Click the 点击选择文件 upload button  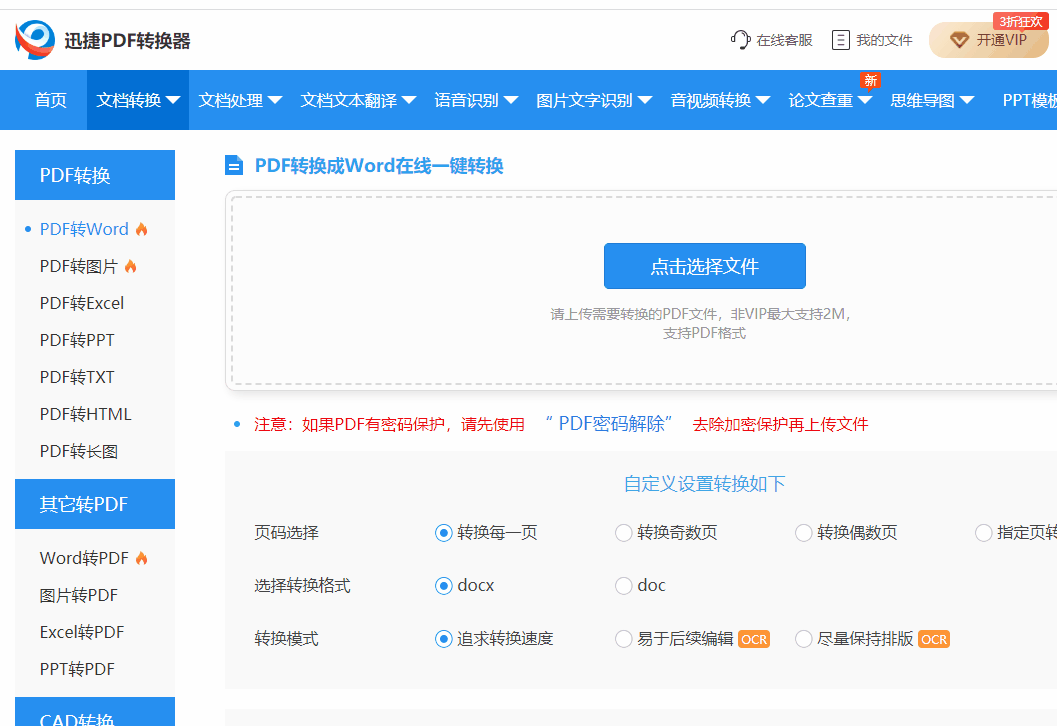704,266
